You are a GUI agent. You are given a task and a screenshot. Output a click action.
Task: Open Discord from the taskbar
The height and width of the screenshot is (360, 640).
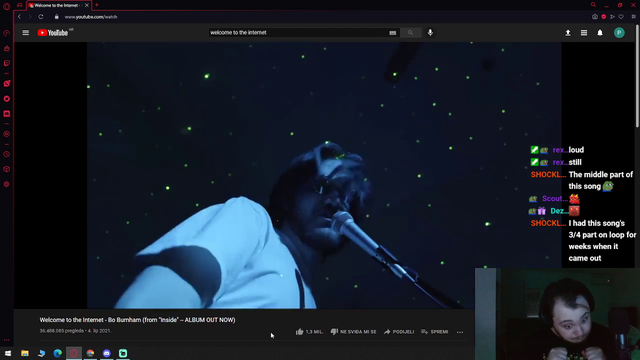coord(107,353)
